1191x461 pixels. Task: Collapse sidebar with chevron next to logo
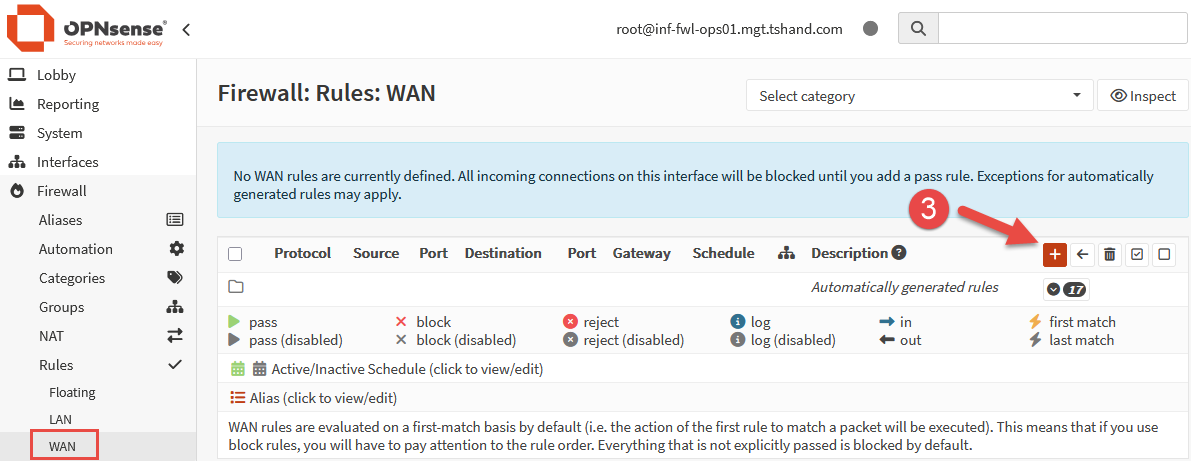186,29
